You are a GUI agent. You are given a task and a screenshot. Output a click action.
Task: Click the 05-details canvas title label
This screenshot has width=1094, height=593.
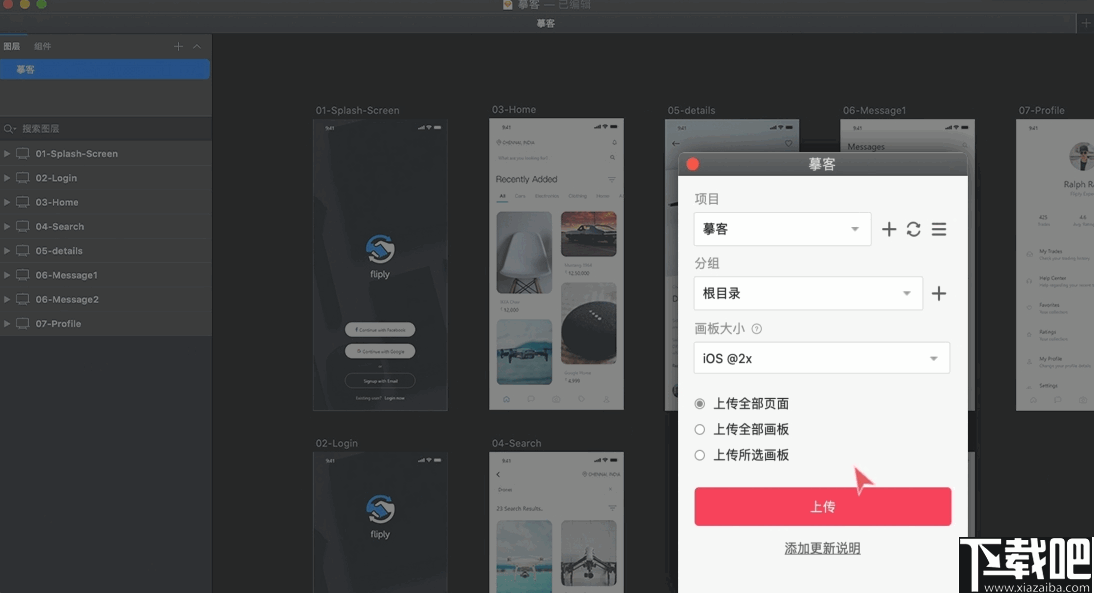tap(691, 110)
